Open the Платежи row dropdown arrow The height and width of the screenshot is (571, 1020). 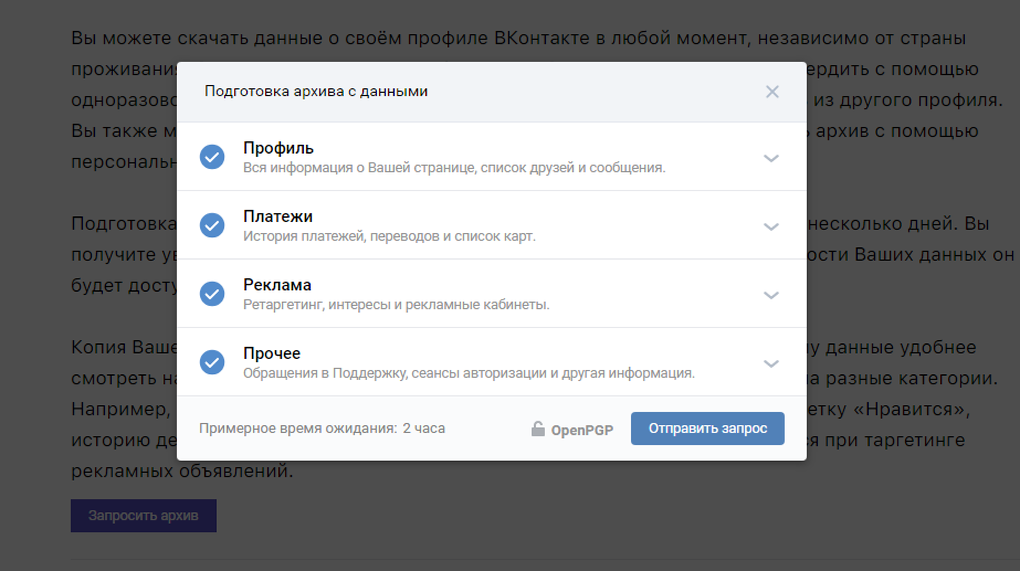(771, 227)
